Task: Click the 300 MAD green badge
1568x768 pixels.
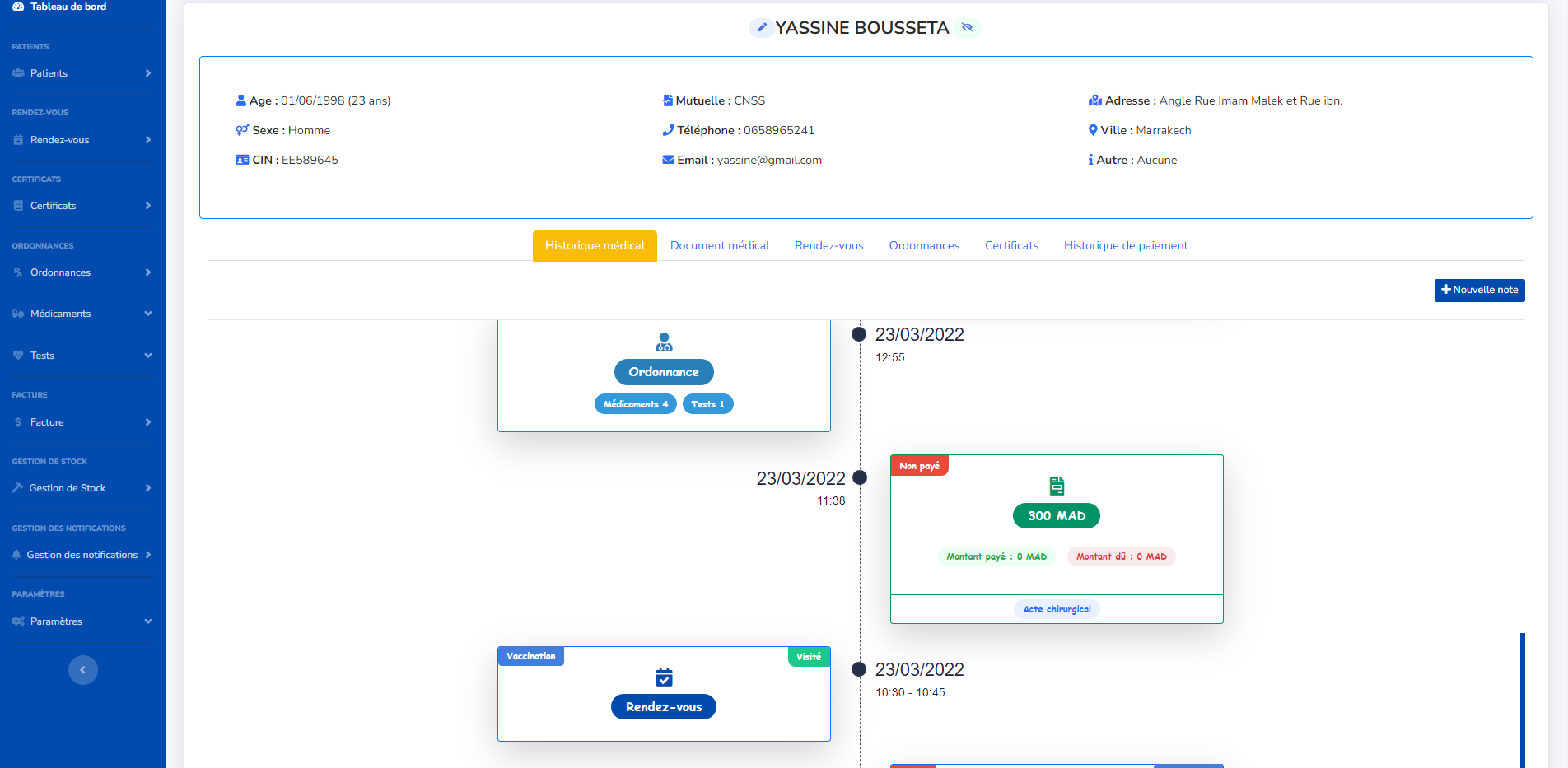Action: coord(1056,516)
